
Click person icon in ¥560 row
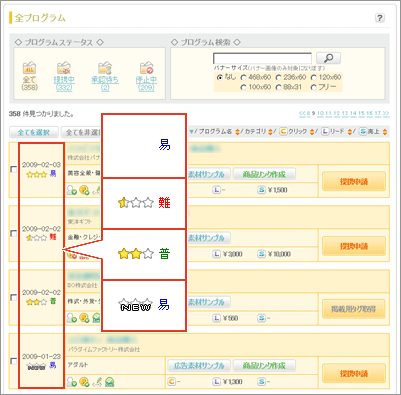click(71, 317)
